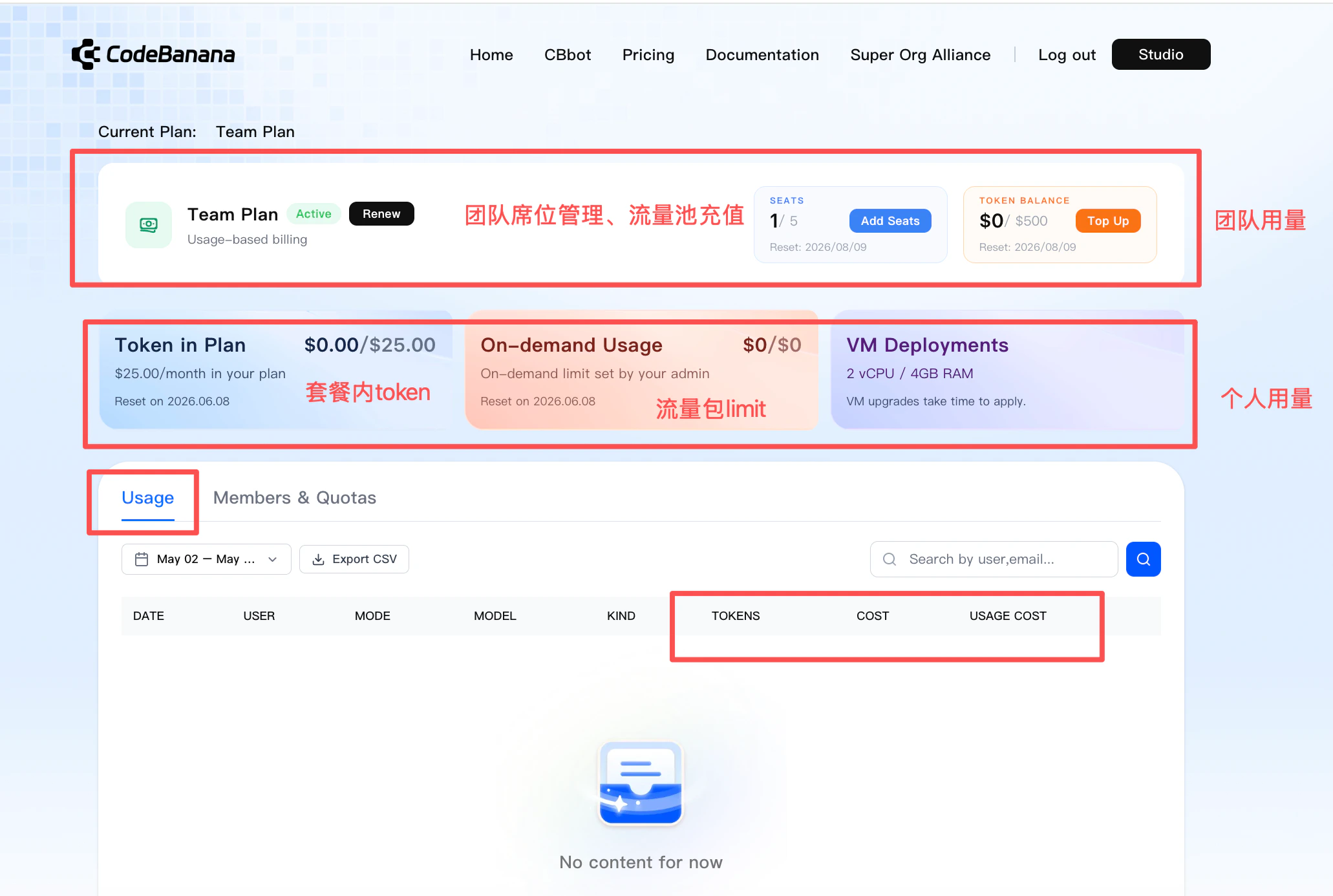The image size is (1333, 896).
Task: Click Add Seats button
Action: click(890, 221)
